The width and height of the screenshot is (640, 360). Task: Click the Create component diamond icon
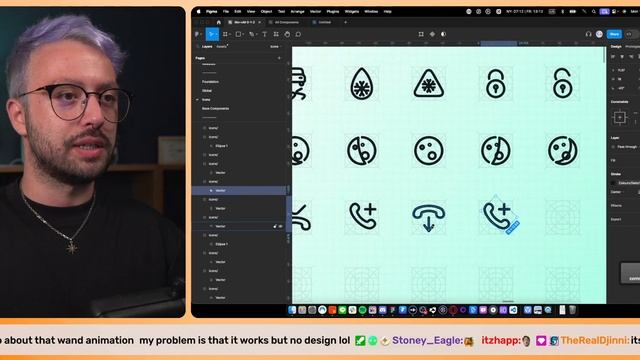click(432, 34)
